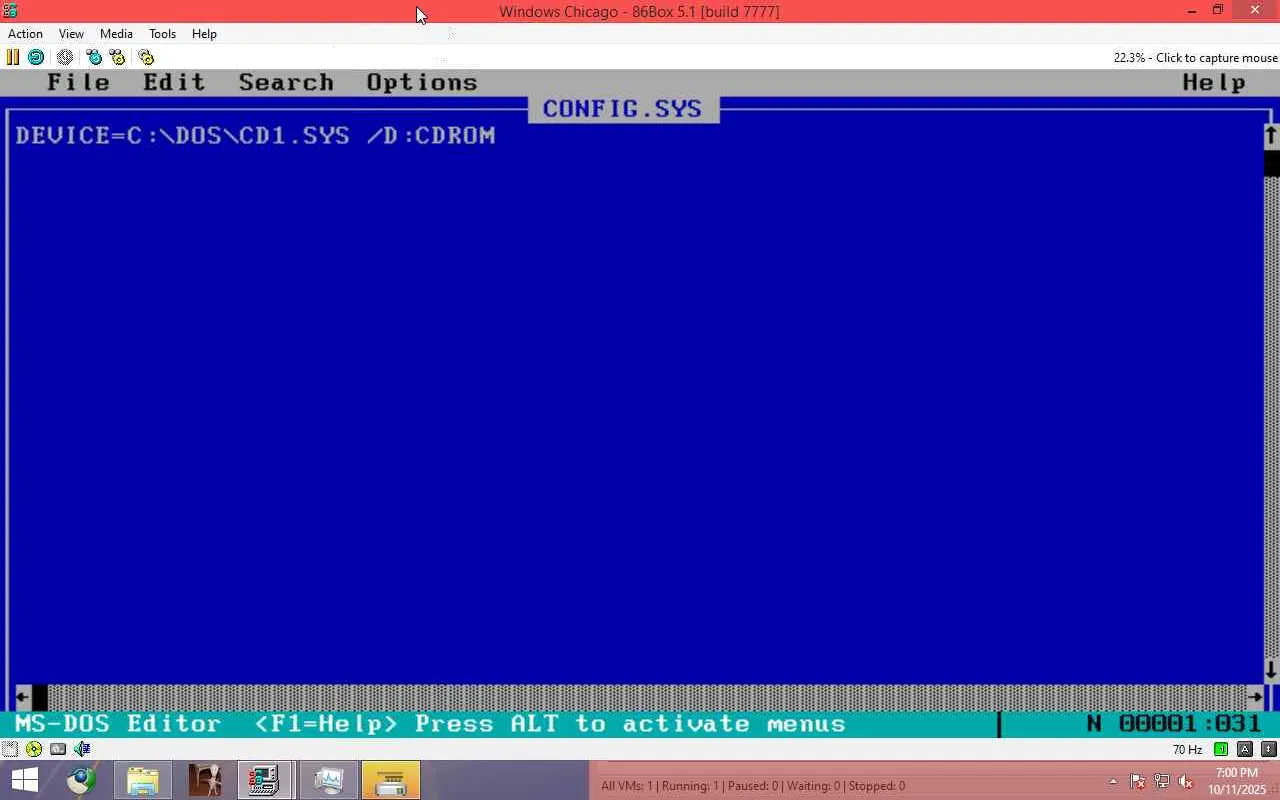
Task: Click the 'Click to capture mouse' status text
Action: coord(1217,58)
